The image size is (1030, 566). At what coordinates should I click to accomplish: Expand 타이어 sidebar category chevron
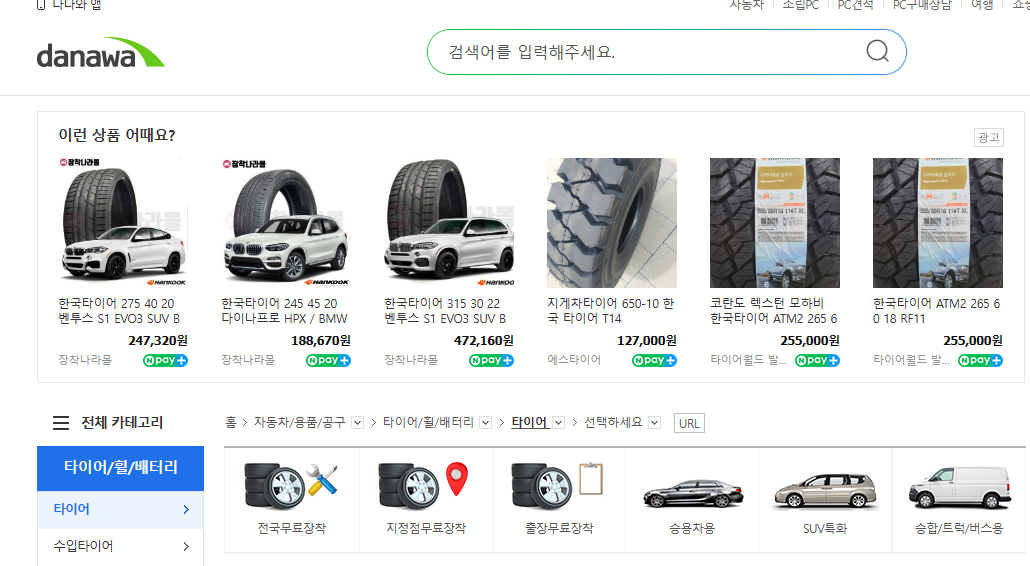pos(187,510)
